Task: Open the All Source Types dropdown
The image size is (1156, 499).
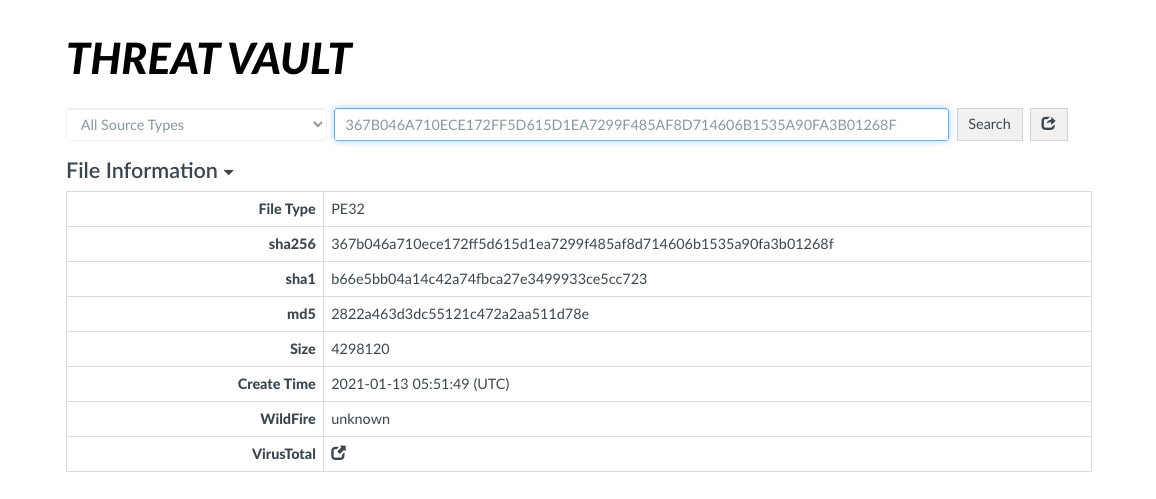Action: [x=196, y=125]
